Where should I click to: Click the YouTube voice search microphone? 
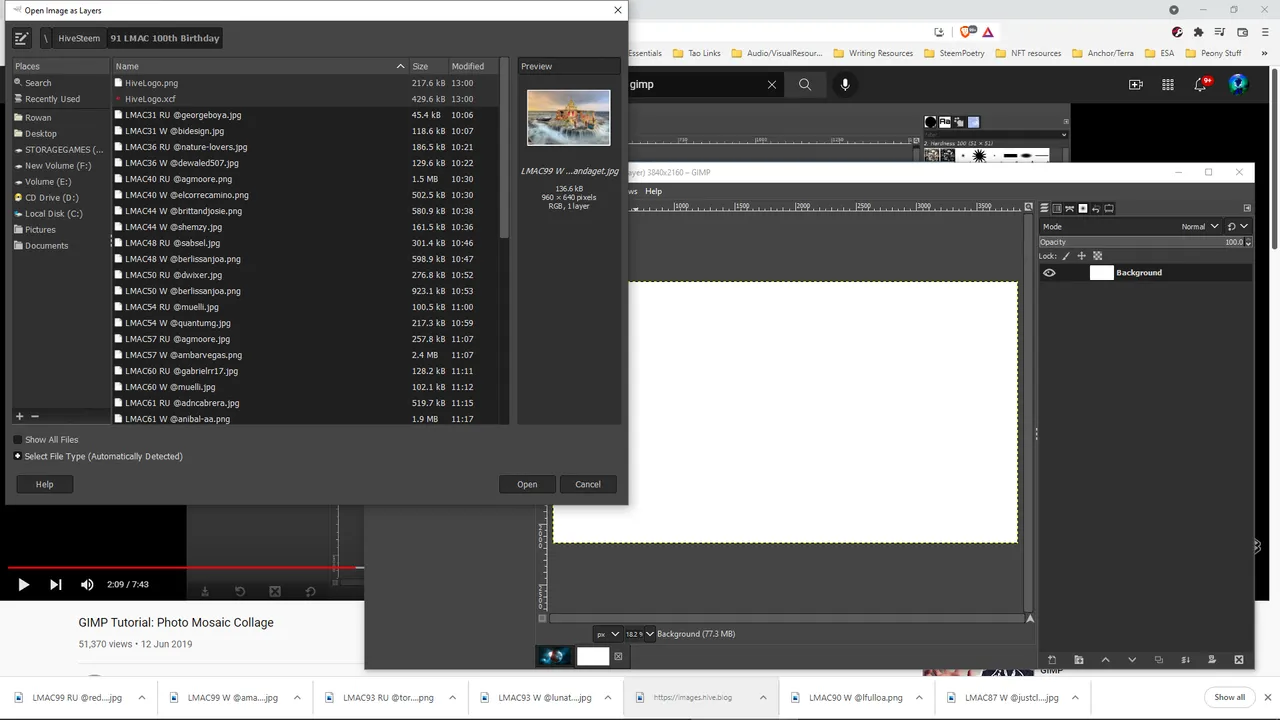click(845, 85)
